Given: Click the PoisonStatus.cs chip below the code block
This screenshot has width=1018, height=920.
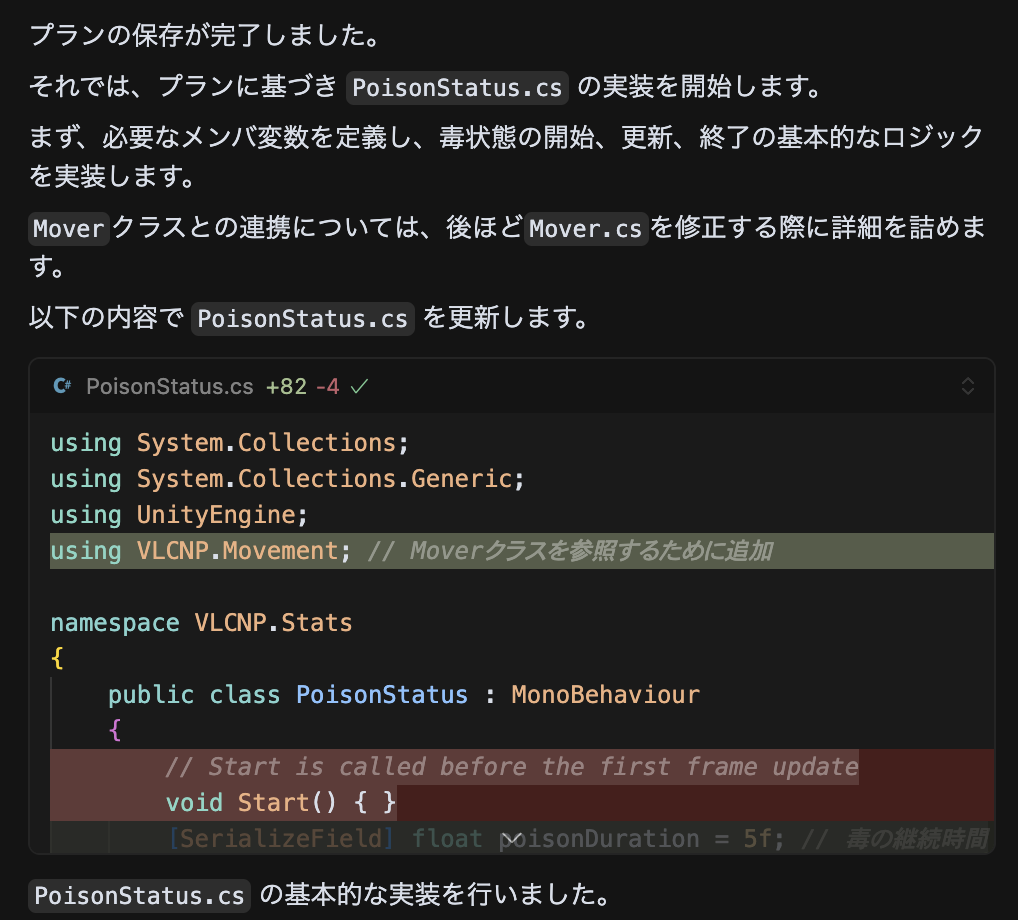Looking at the screenshot, I should [x=138, y=895].
